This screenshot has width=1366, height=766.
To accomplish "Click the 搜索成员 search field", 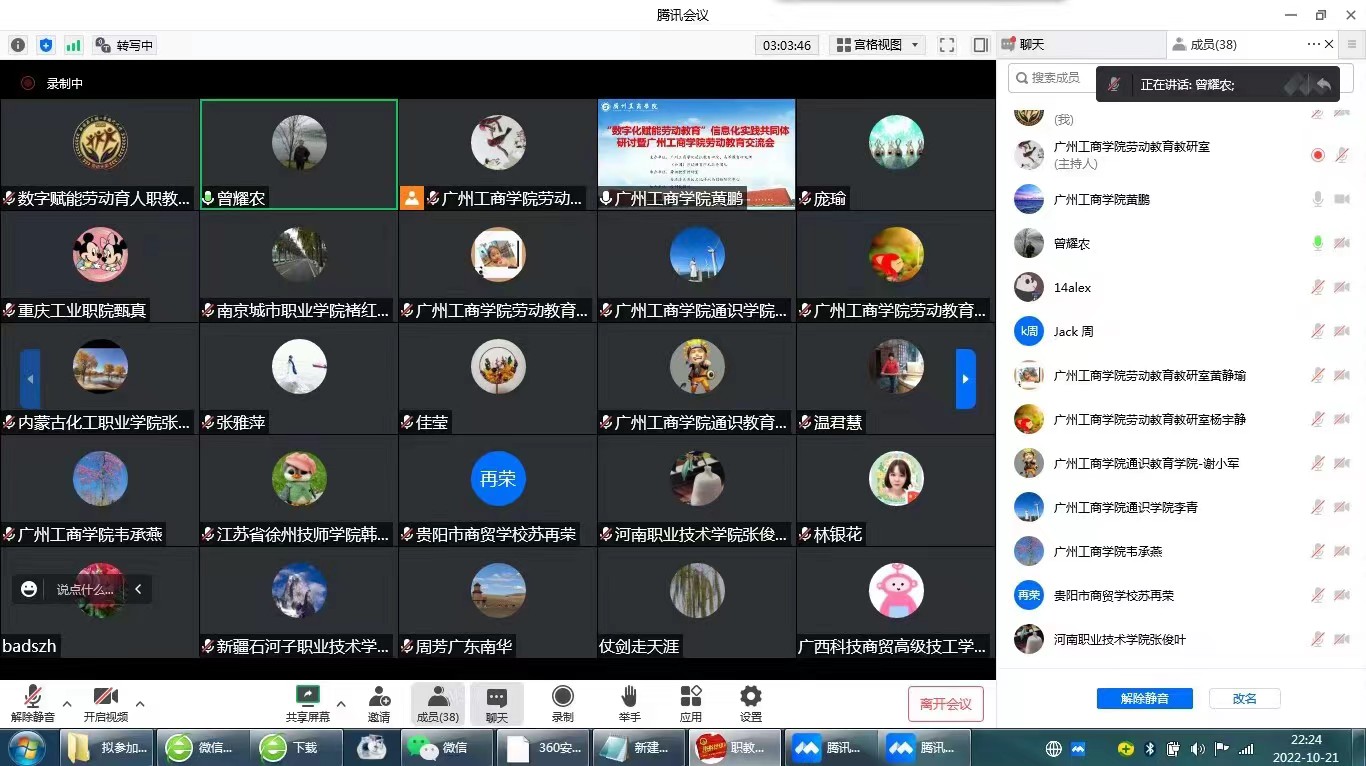I will pyautogui.click(x=1055, y=78).
